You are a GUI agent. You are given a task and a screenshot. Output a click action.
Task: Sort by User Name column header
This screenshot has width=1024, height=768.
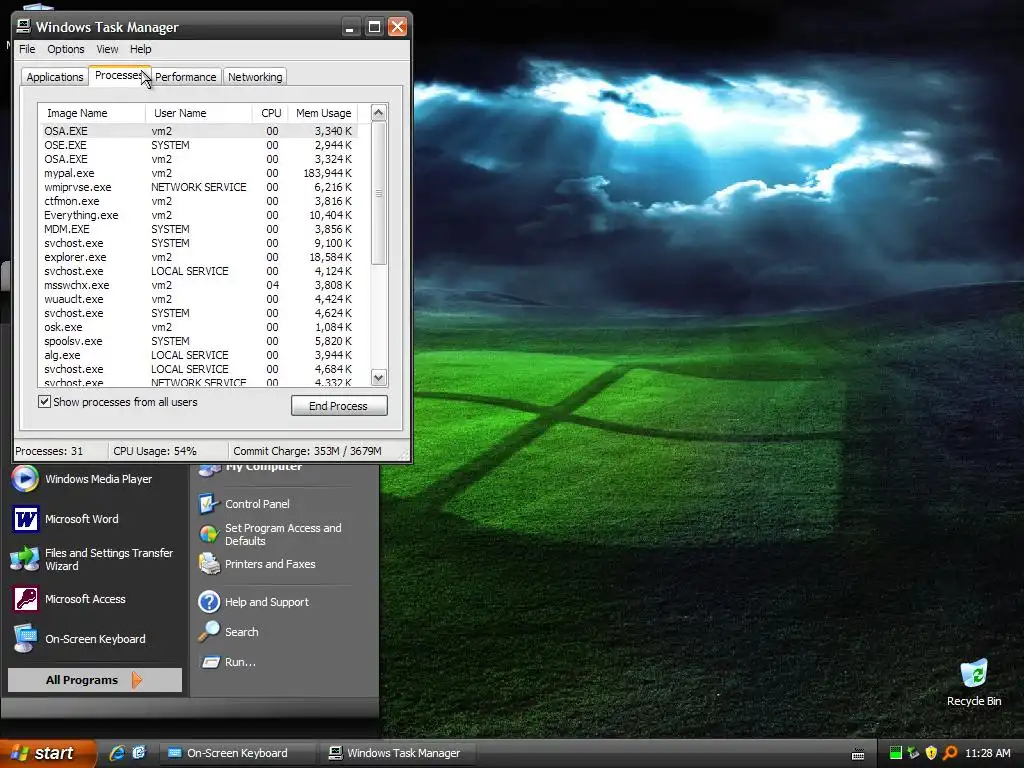[x=199, y=113]
